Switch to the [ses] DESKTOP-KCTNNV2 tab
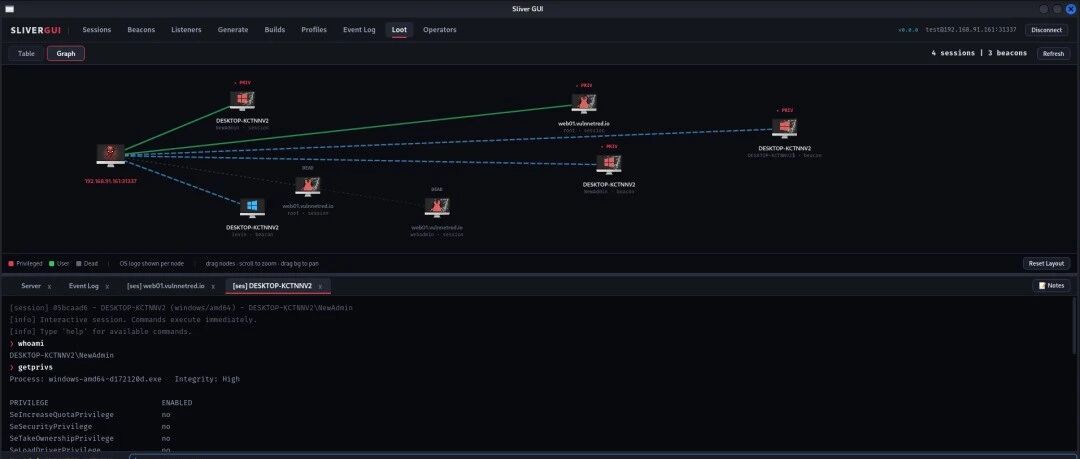Image resolution: width=1080 pixels, height=459 pixels. pyautogui.click(x=272, y=285)
